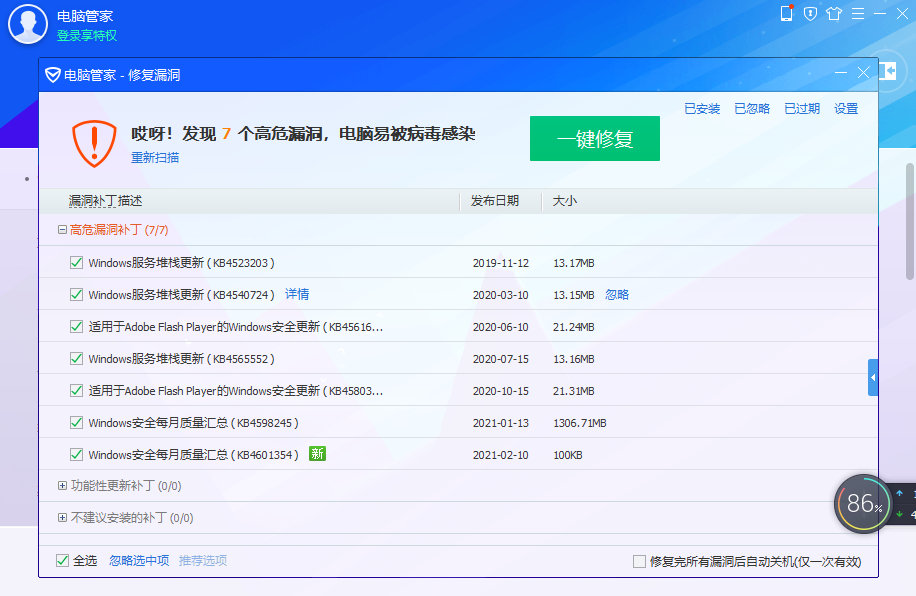Image resolution: width=916 pixels, height=596 pixels.
Task: Uncheck the KB4523203 patch checkbox
Action: tap(76, 262)
